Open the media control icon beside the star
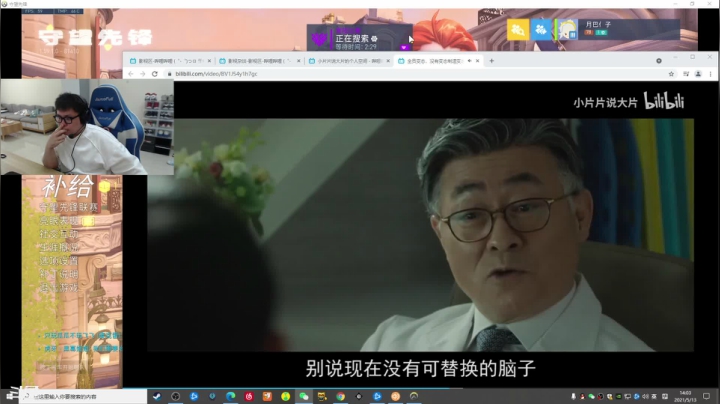Viewport: 720px width, 404px height. pyautogui.click(x=686, y=74)
